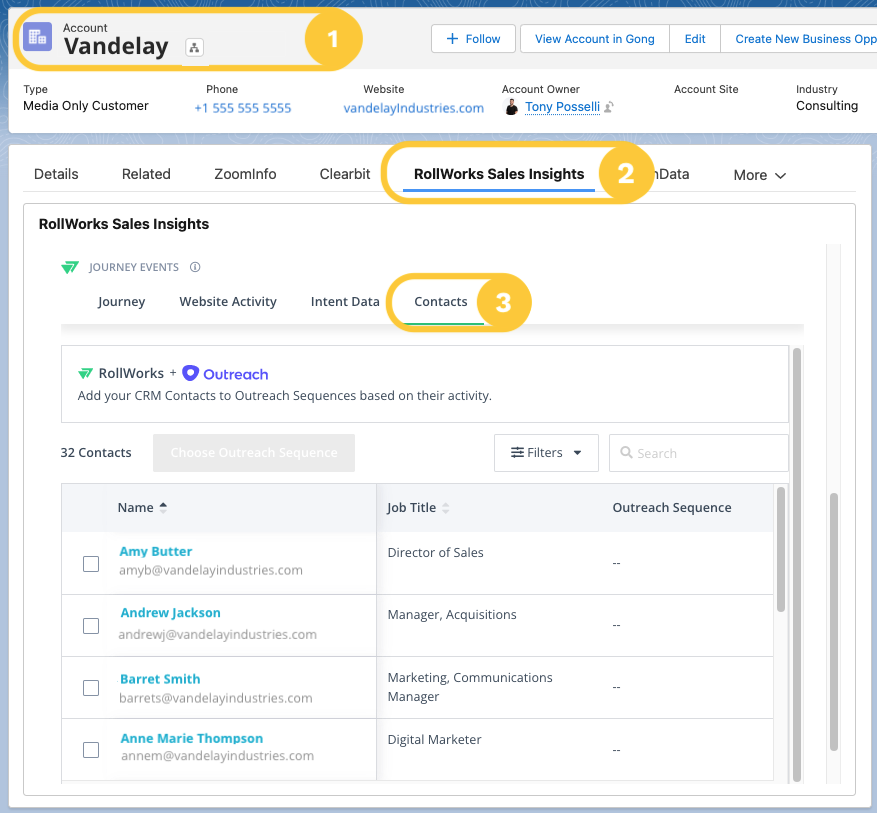Click the sliders icon on the Filters button
The image size is (877, 813).
(x=517, y=452)
